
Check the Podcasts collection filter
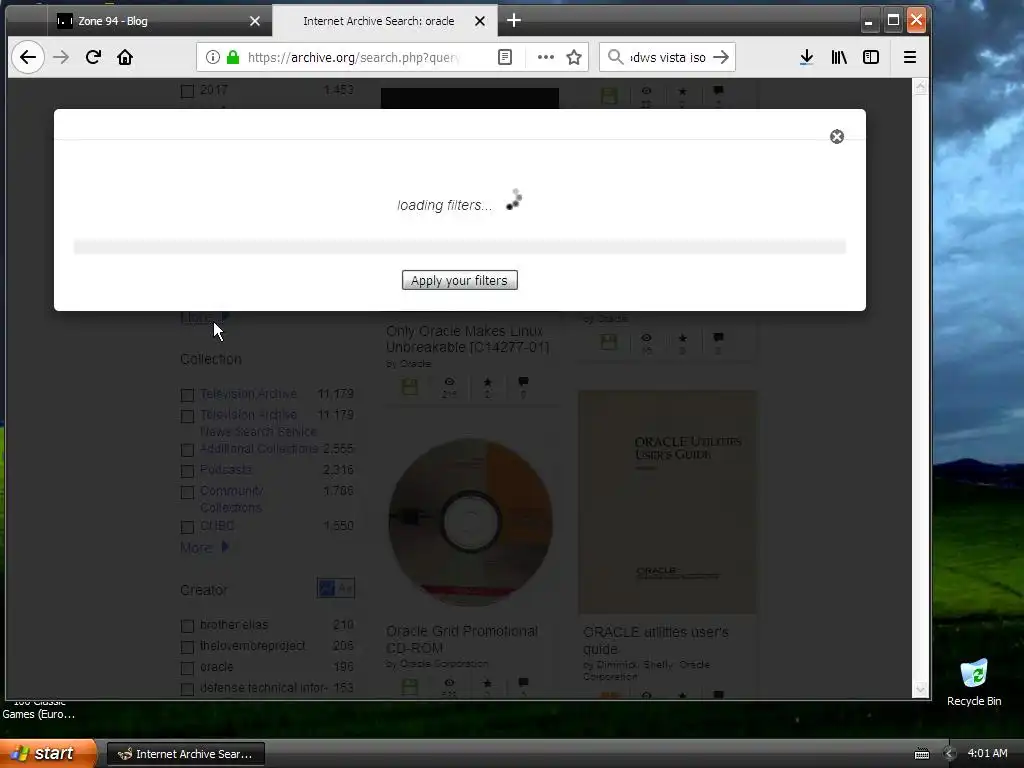pos(187,471)
